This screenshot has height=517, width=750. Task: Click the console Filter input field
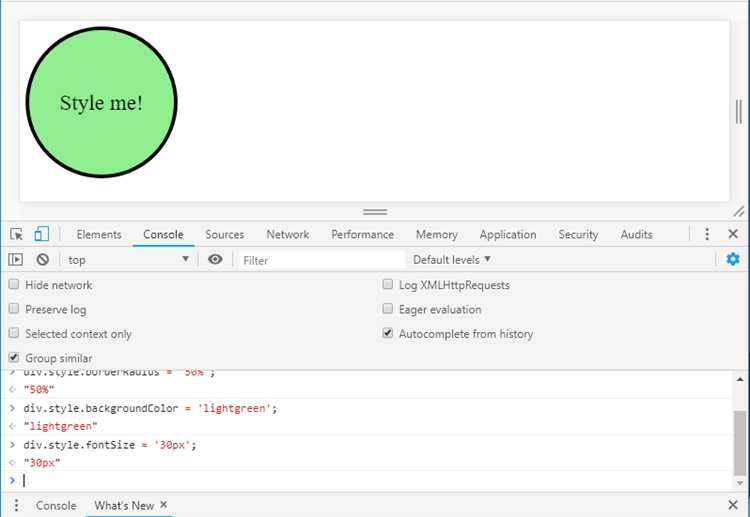(320, 260)
